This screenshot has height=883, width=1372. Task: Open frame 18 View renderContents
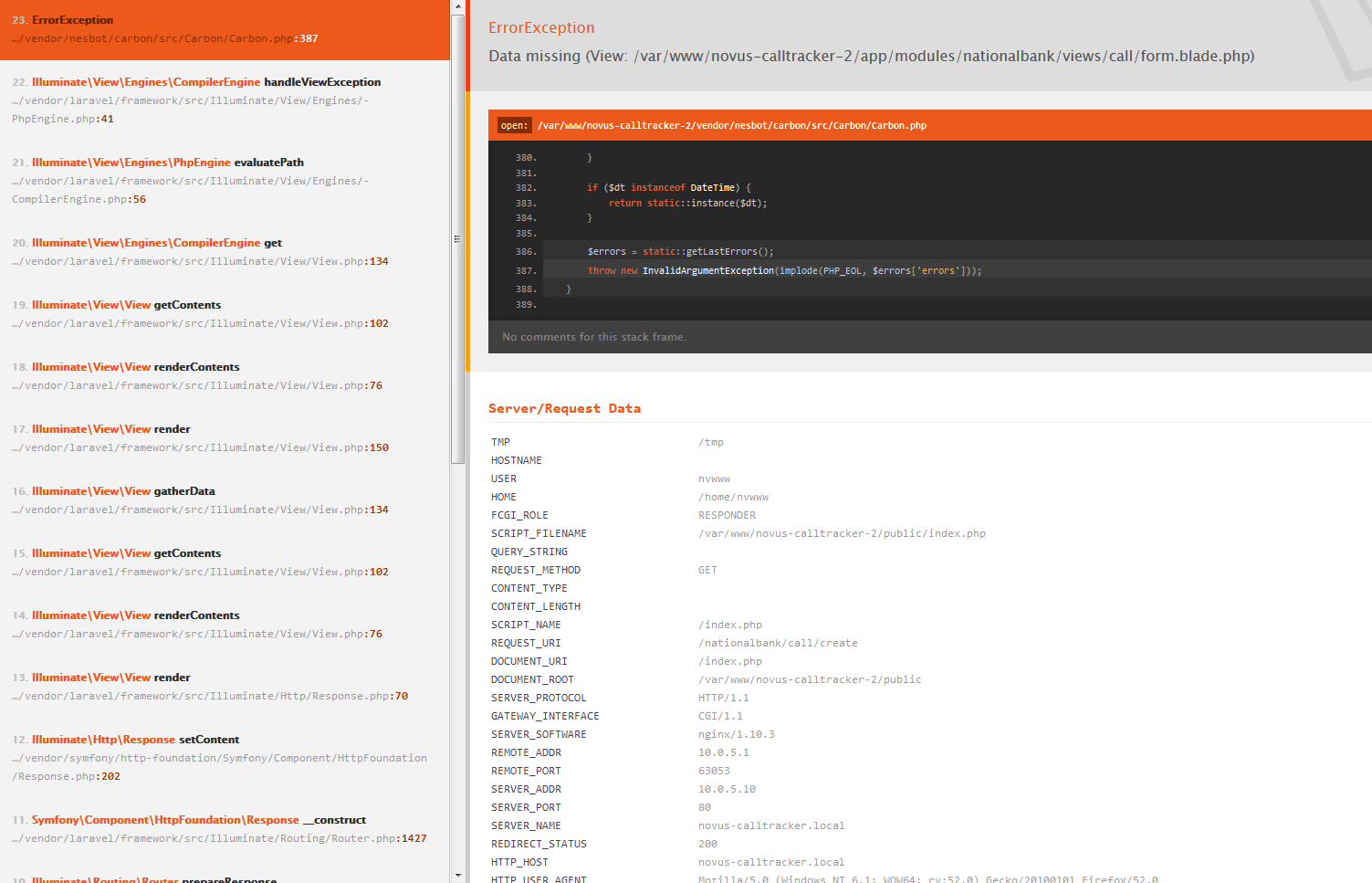point(225,376)
